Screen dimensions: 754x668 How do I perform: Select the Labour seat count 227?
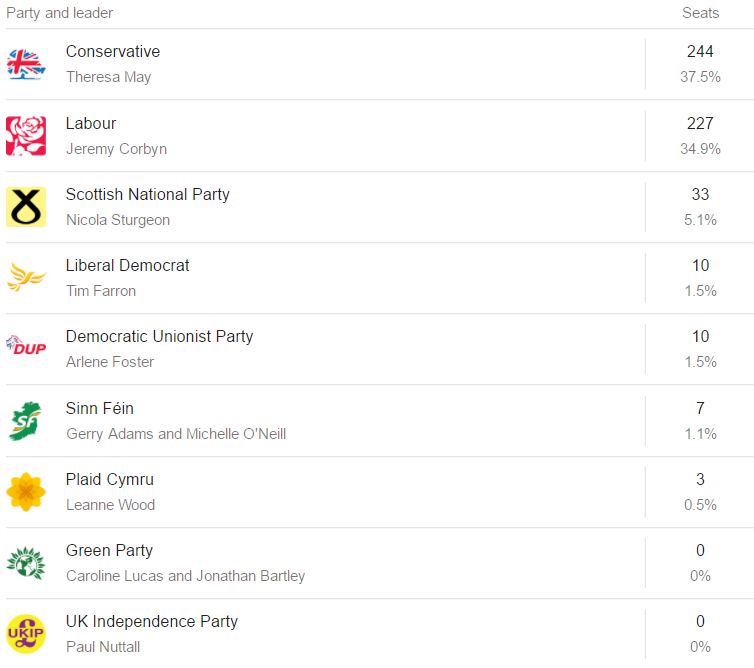[700, 124]
